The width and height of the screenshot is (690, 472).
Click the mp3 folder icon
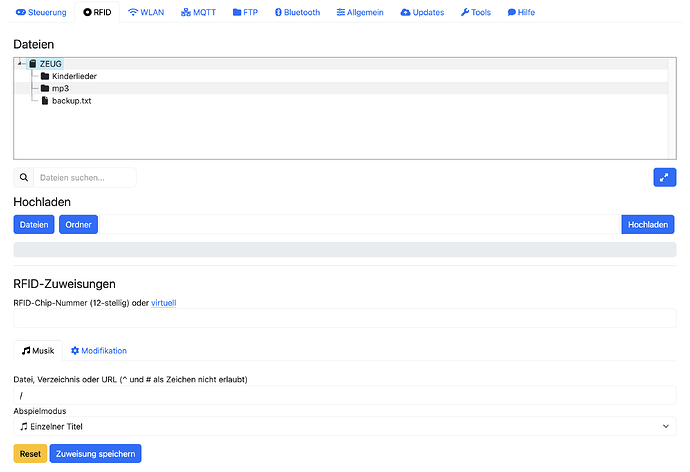(45, 88)
